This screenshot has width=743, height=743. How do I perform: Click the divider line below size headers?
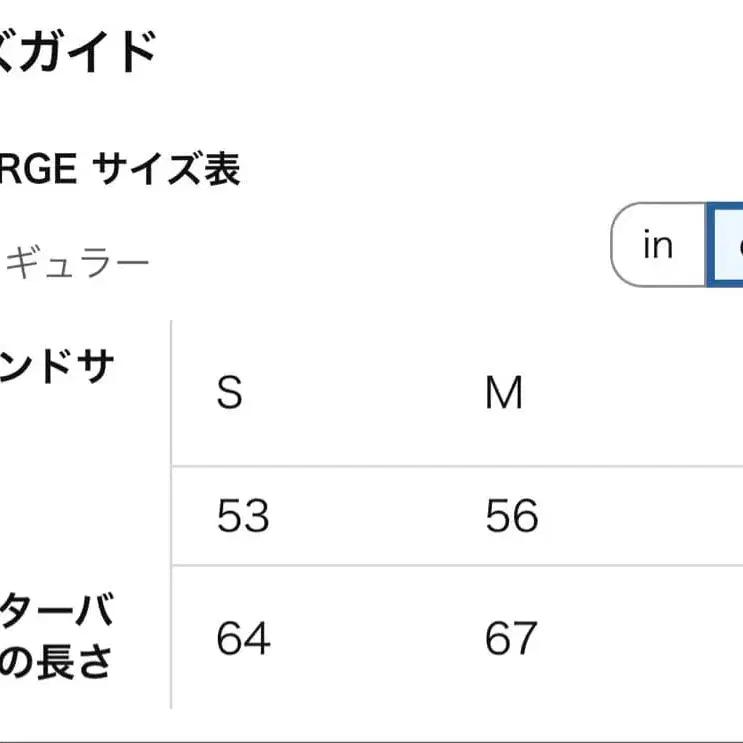click(x=457, y=466)
